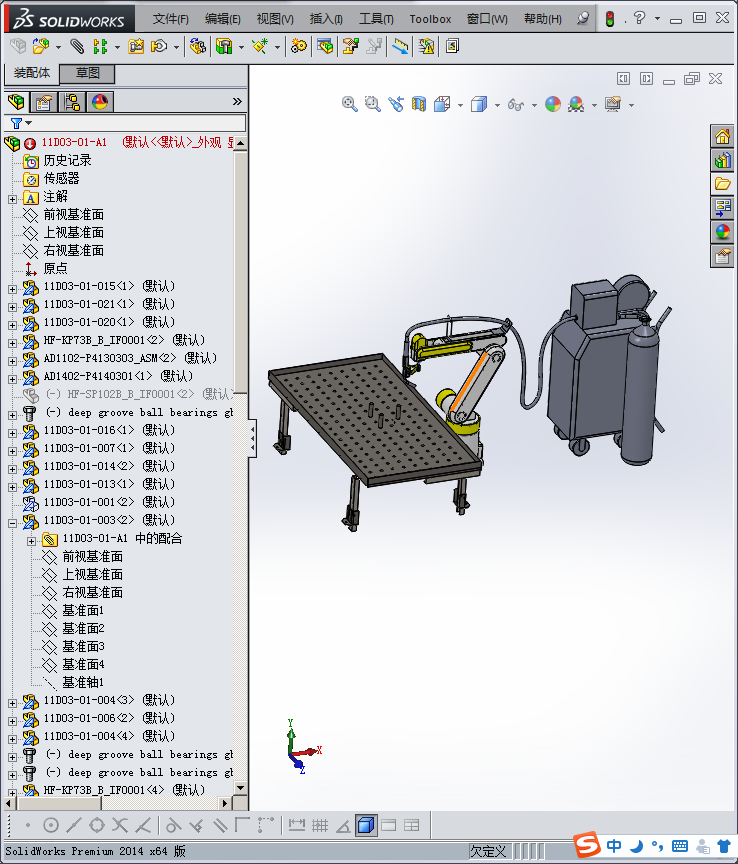Open the 文件(F) menu

pos(170,19)
